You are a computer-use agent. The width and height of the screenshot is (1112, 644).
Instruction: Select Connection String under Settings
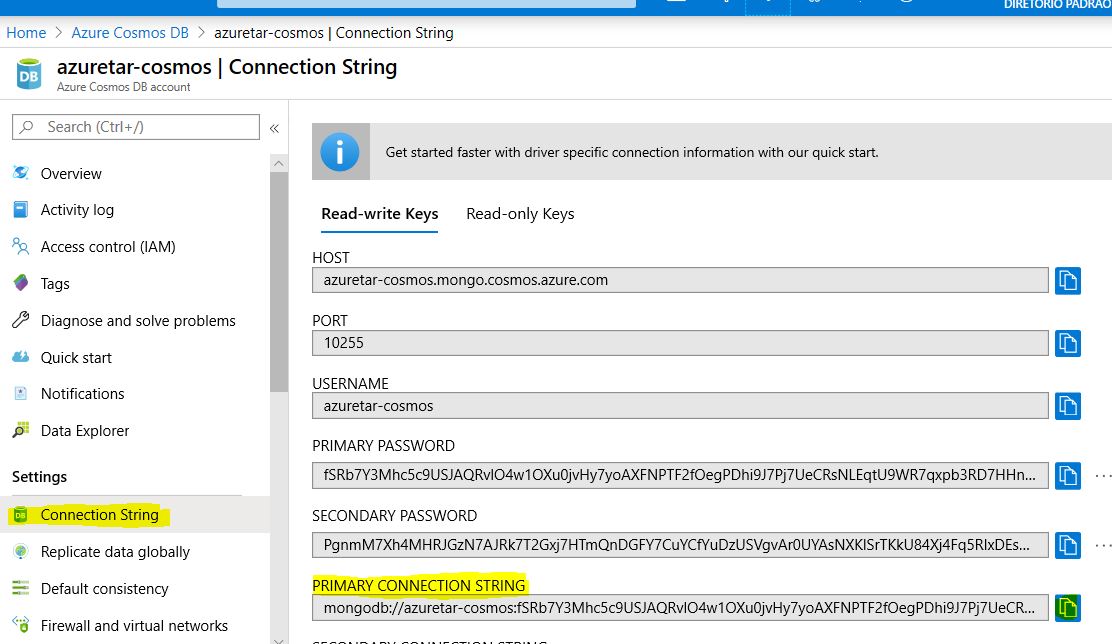99,515
